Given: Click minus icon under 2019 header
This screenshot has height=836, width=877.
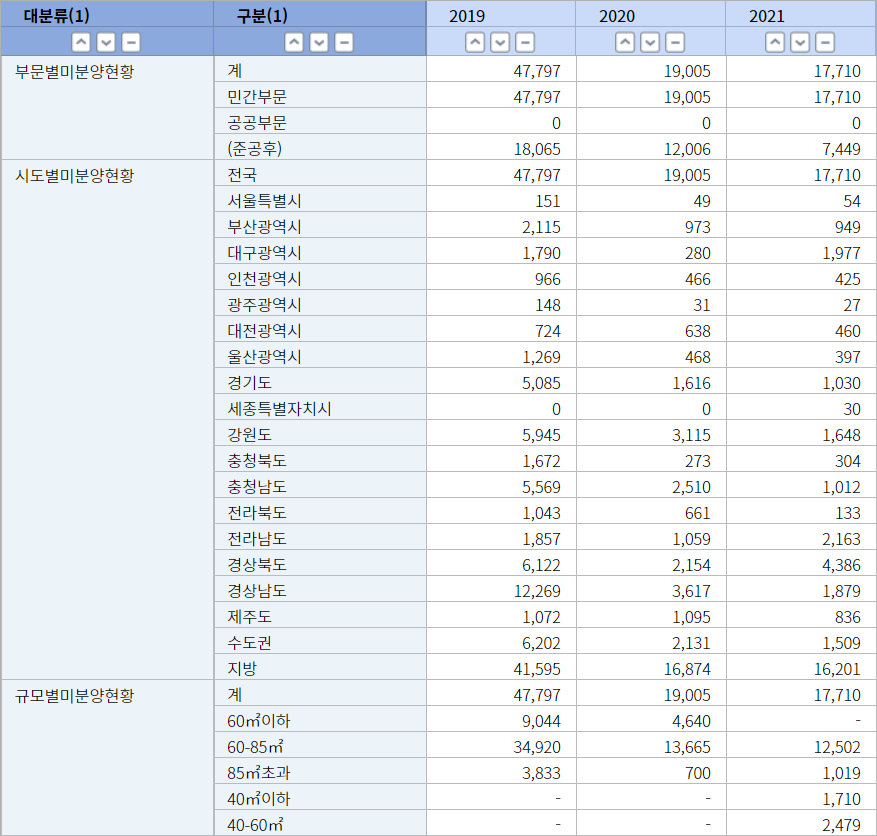Looking at the screenshot, I should point(525,42).
